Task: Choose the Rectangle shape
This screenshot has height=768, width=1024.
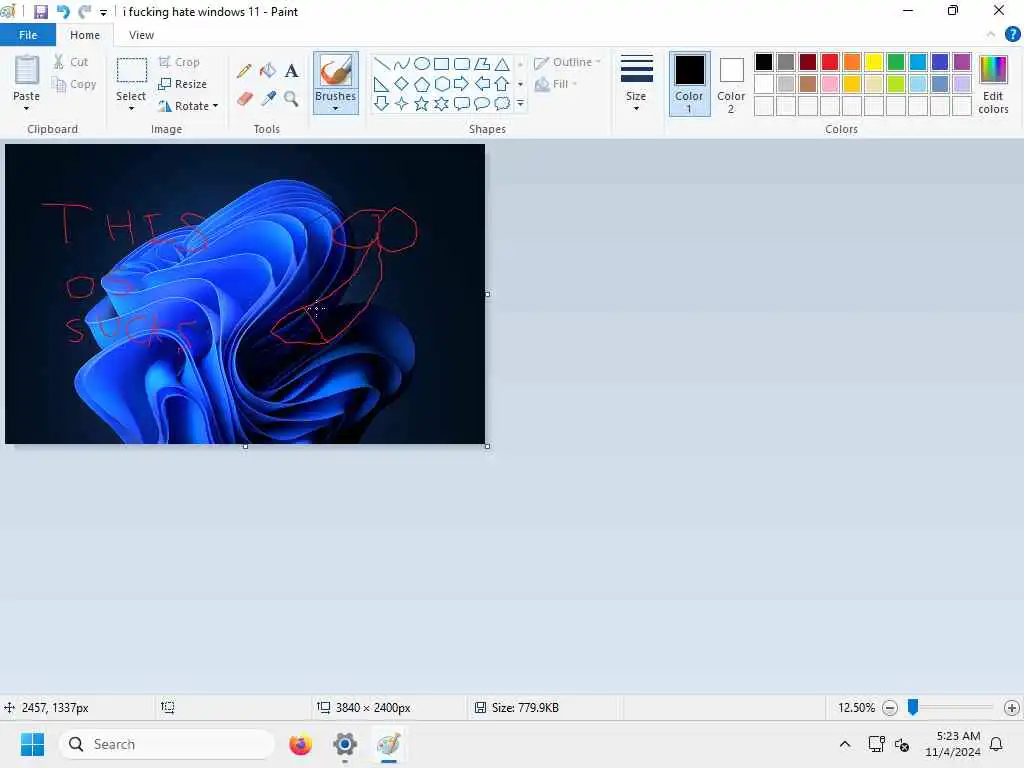Action: coord(441,63)
